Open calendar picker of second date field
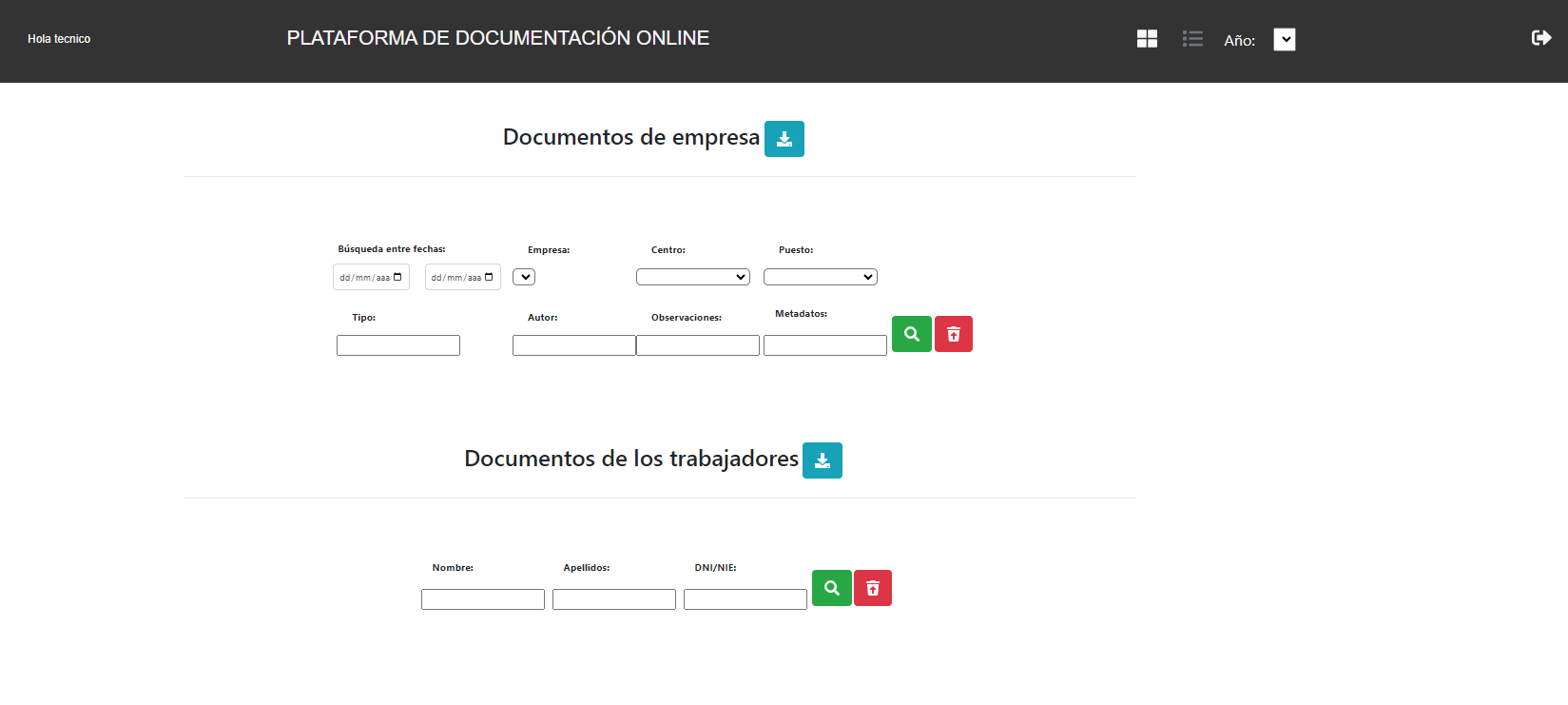 tap(489, 277)
